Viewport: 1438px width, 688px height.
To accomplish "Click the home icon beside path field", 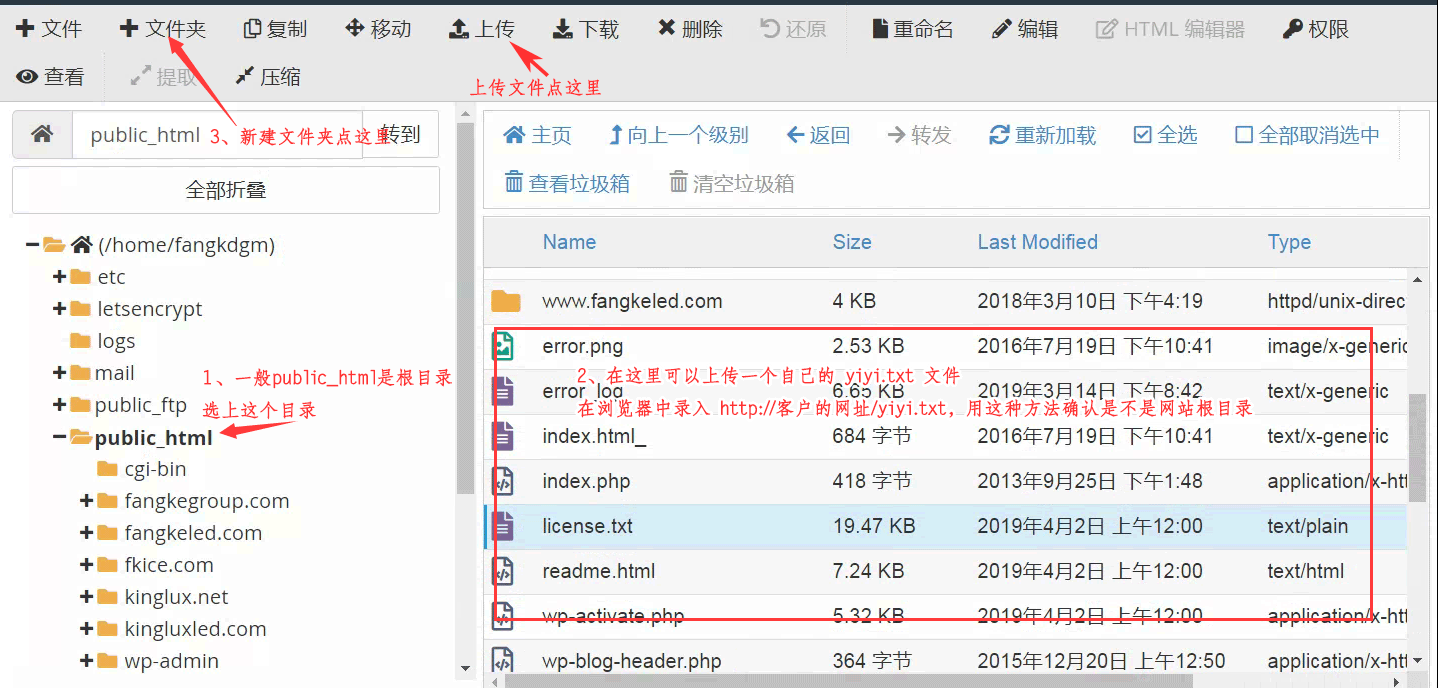I will tap(42, 134).
